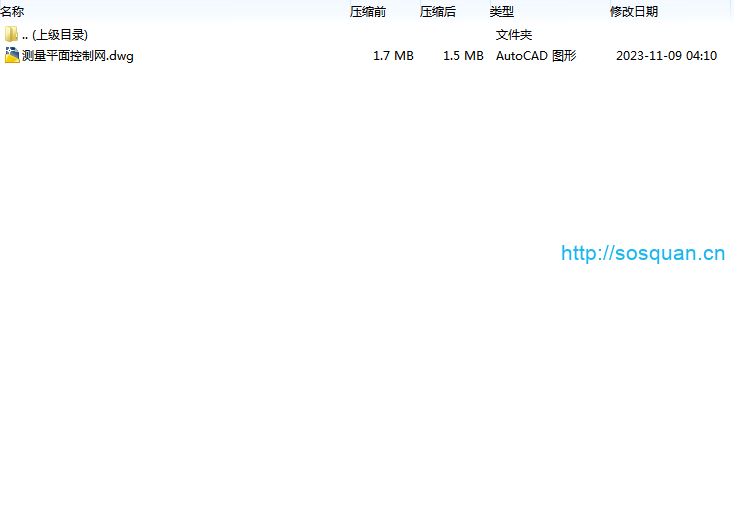Screen dimensions: 734x510
Task: Click the 2023-11-09 04:10 modified date
Action: pyautogui.click(x=666, y=56)
